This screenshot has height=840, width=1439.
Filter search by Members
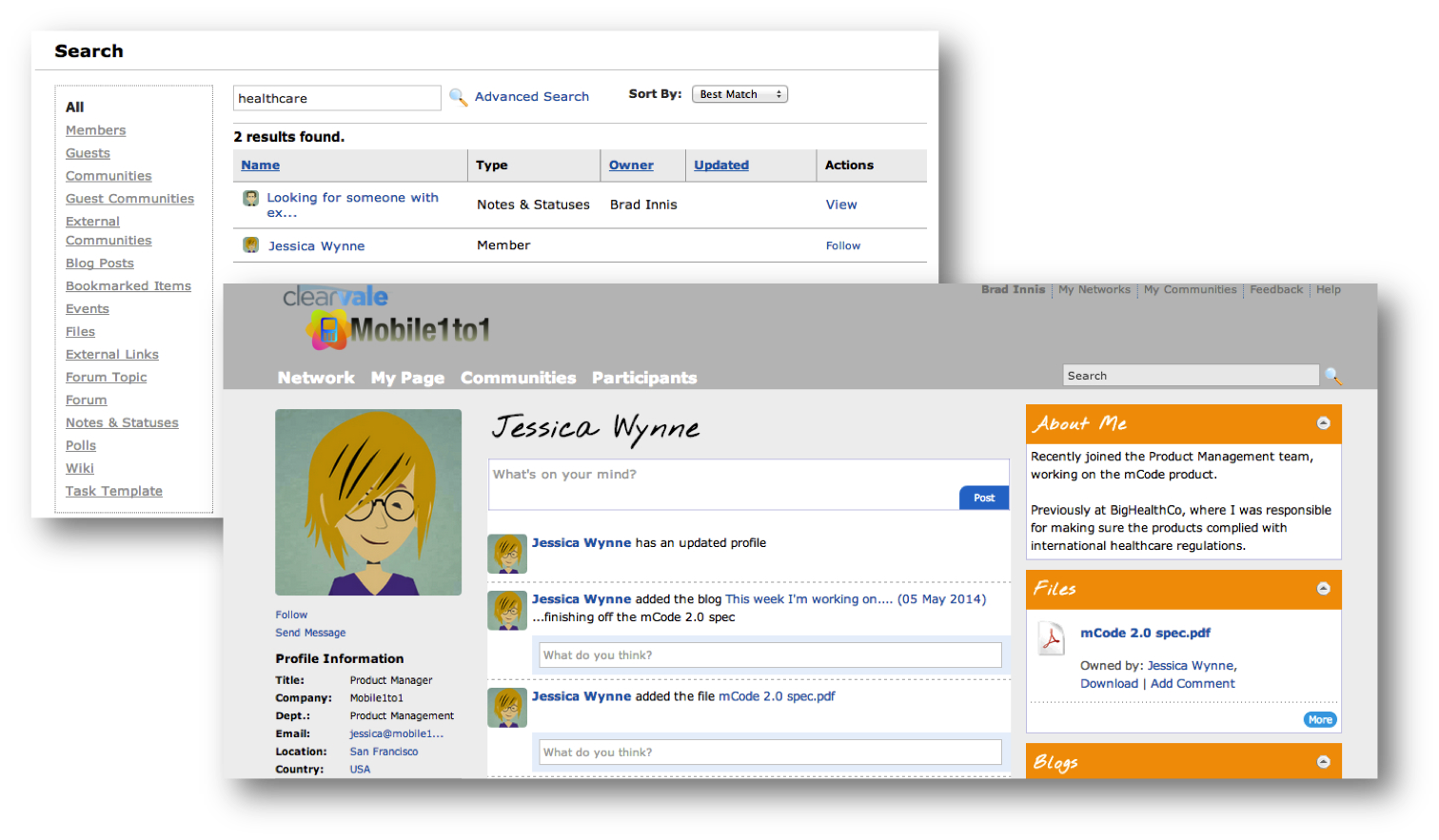95,130
